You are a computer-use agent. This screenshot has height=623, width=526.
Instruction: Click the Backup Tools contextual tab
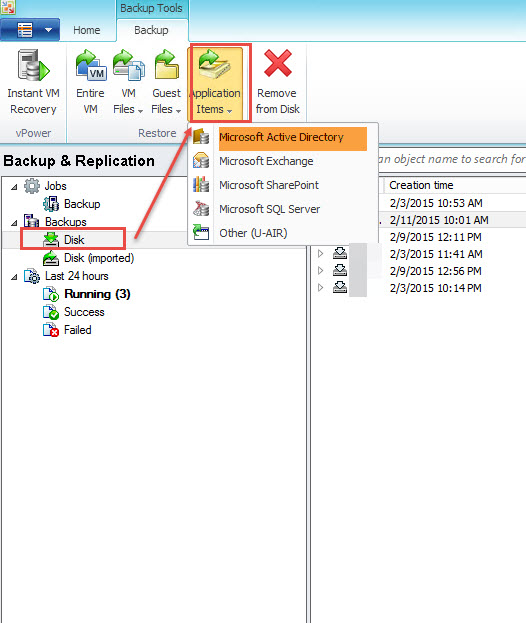pyautogui.click(x=151, y=8)
